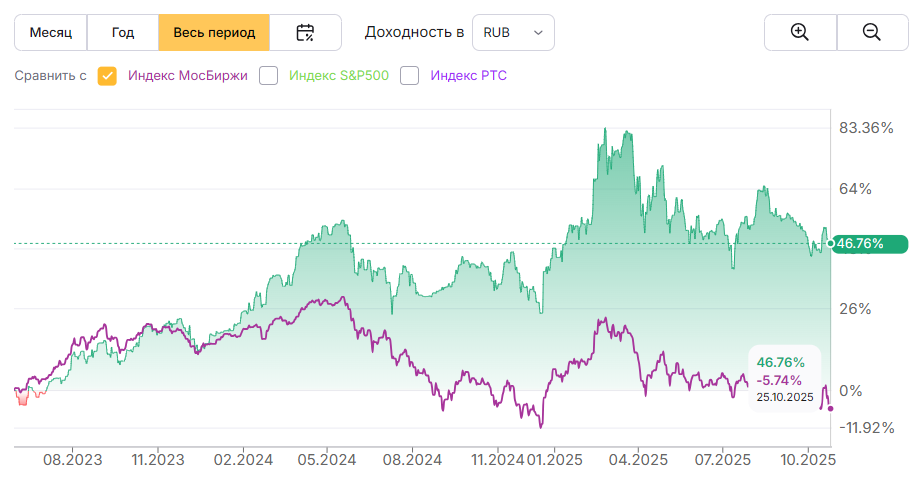The image size is (919, 477).
Task: Enable the Индекс S&P500 checkbox
Action: [268, 75]
